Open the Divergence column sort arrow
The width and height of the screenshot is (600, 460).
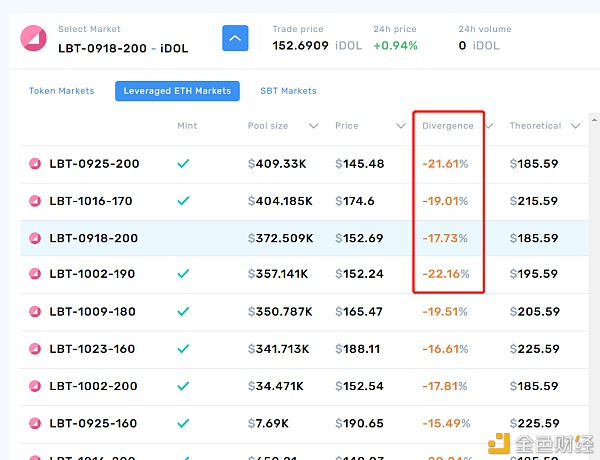(x=489, y=126)
